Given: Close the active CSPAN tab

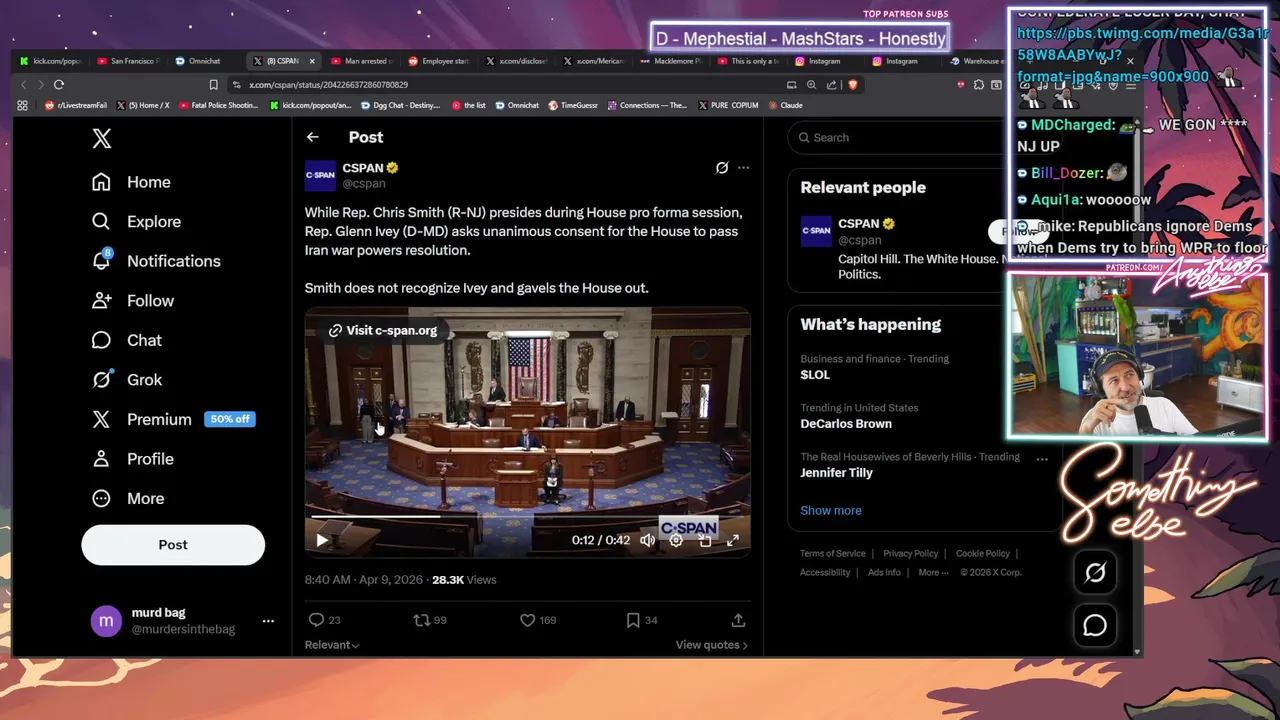Looking at the screenshot, I should point(312,61).
